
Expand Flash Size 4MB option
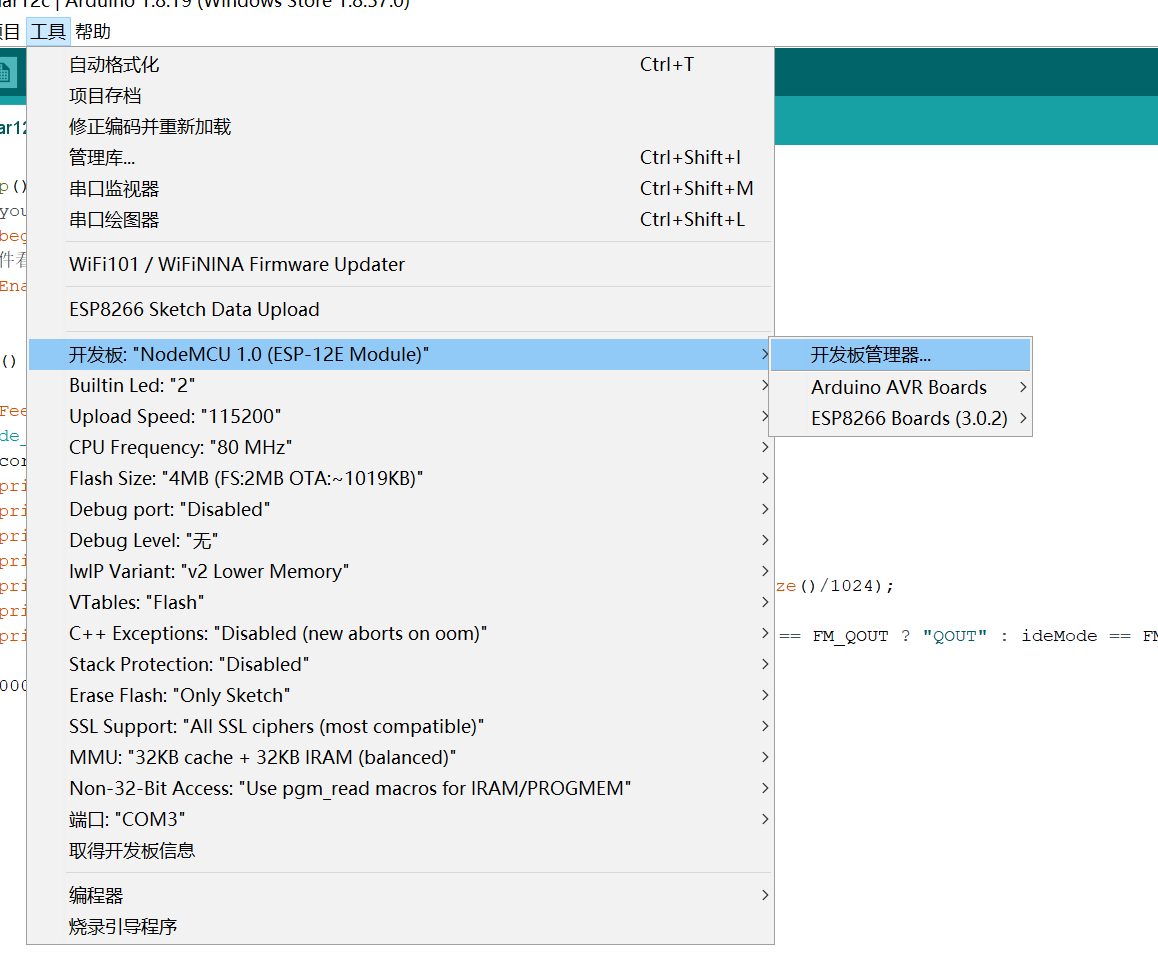point(400,478)
